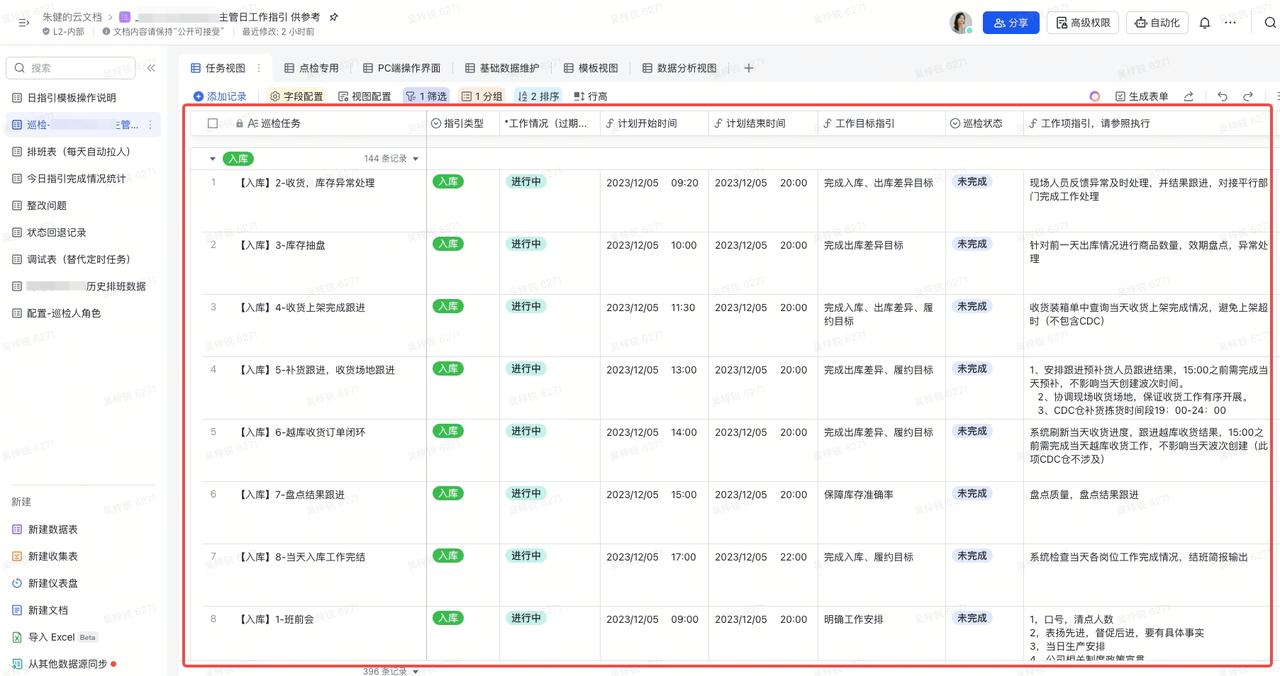Click the redo arrow icon
Screen dimensions: 1280x676
(x=1248, y=97)
